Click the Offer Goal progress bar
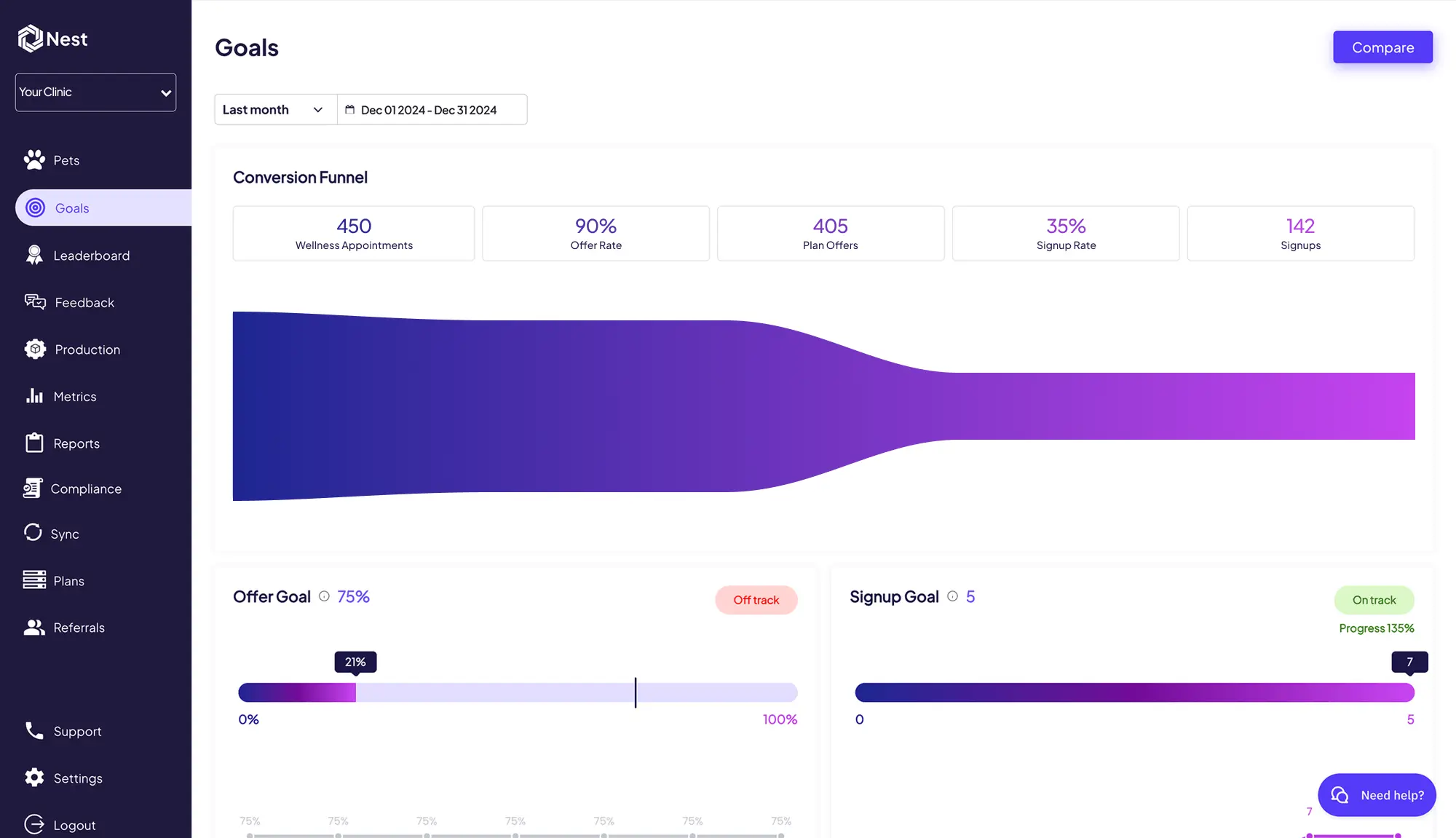This screenshot has height=838, width=1456. coord(518,692)
